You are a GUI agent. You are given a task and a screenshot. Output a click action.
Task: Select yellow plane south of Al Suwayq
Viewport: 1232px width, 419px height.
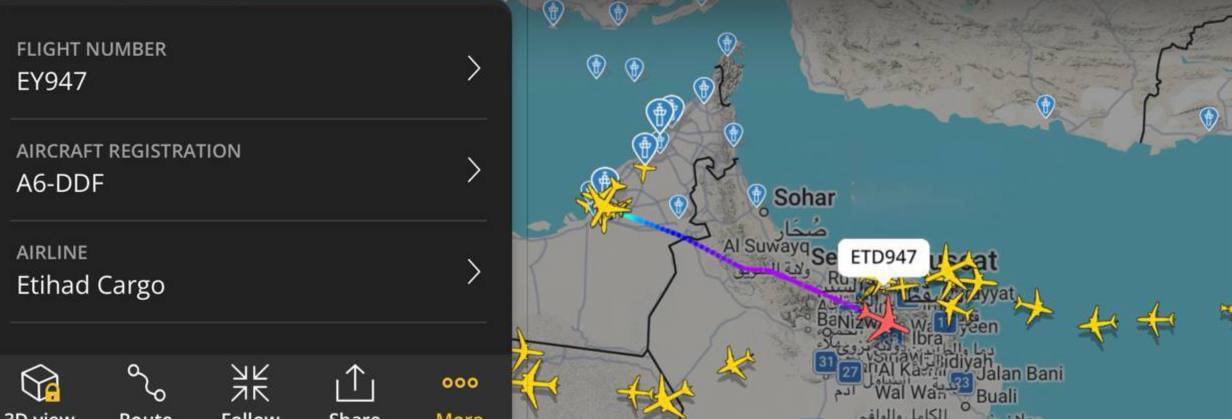(736, 362)
